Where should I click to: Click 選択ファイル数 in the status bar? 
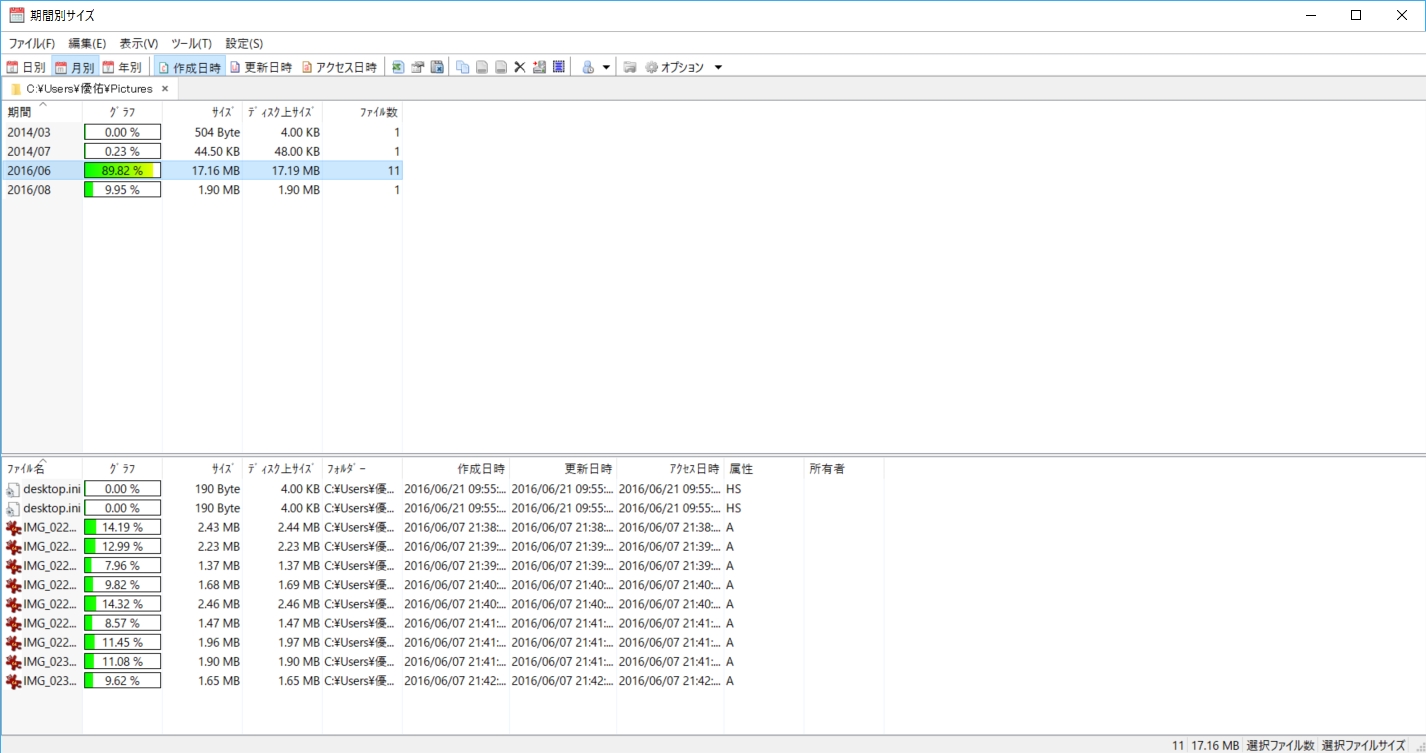1280,745
